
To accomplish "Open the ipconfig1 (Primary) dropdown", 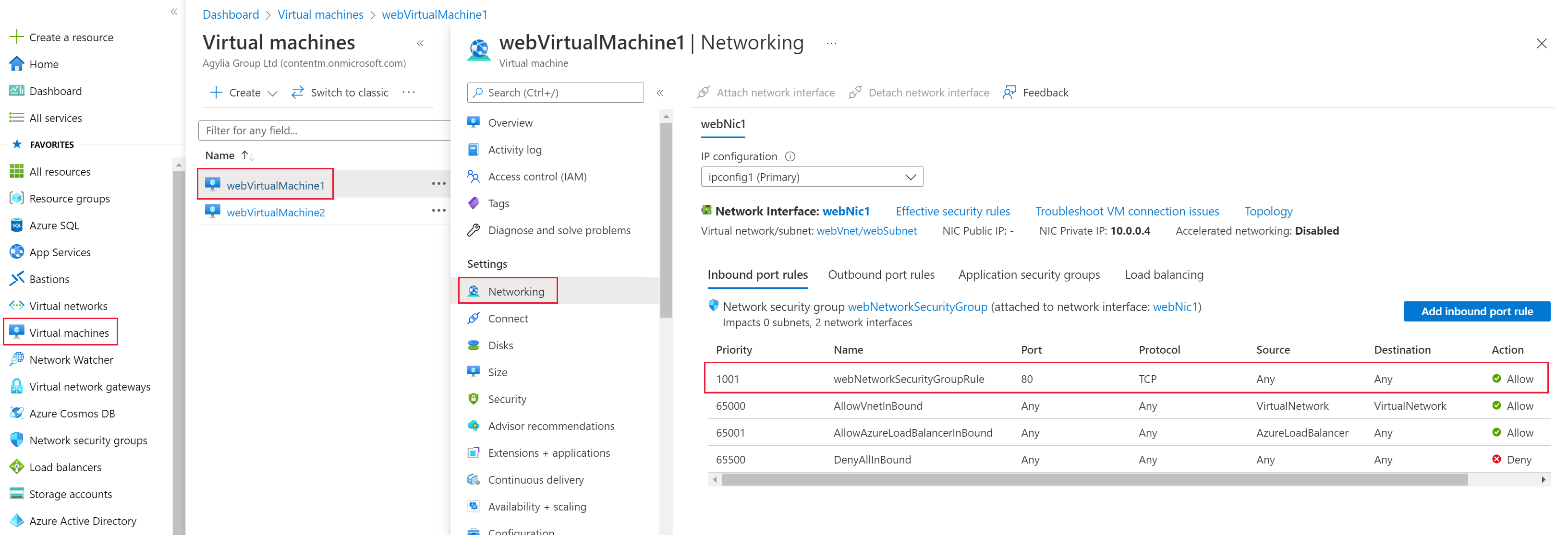I will point(812,177).
